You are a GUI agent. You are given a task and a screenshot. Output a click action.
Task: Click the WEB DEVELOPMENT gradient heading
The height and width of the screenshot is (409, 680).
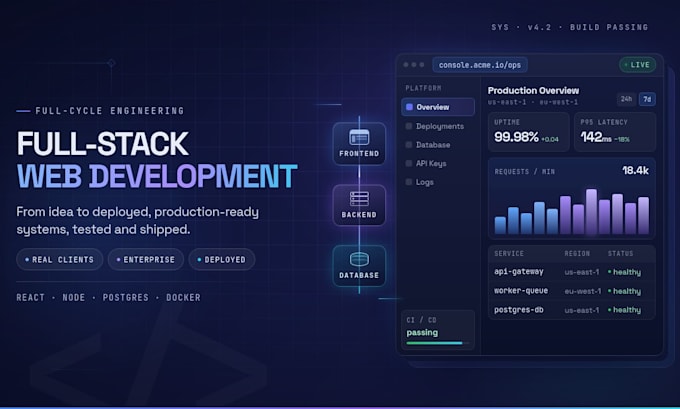point(157,176)
